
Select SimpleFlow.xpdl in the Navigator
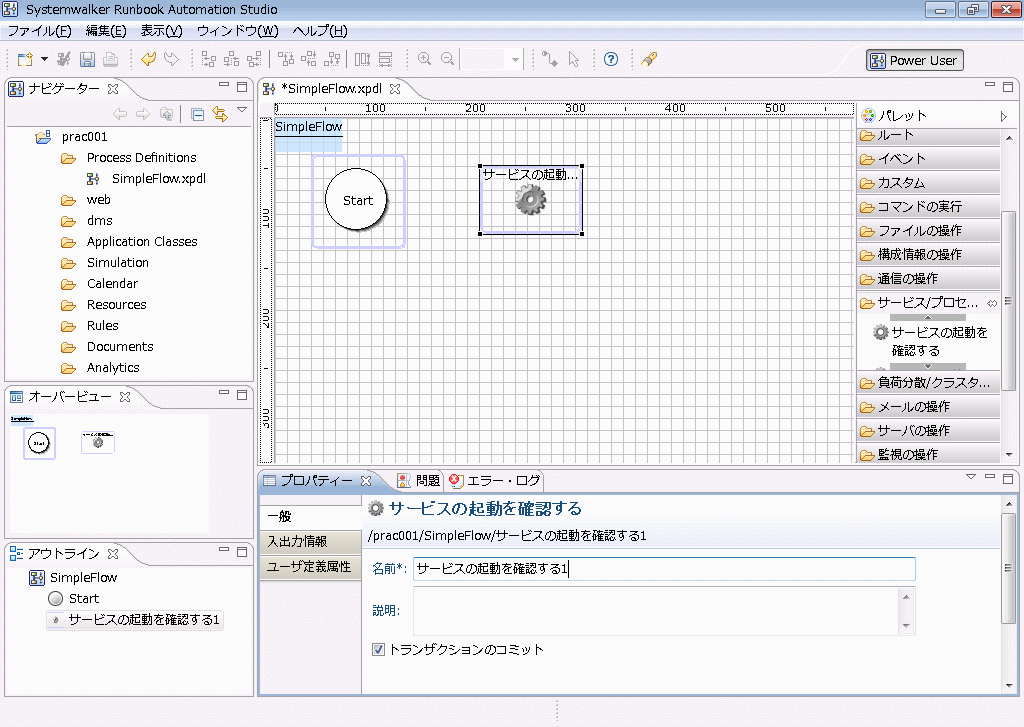tap(159, 178)
